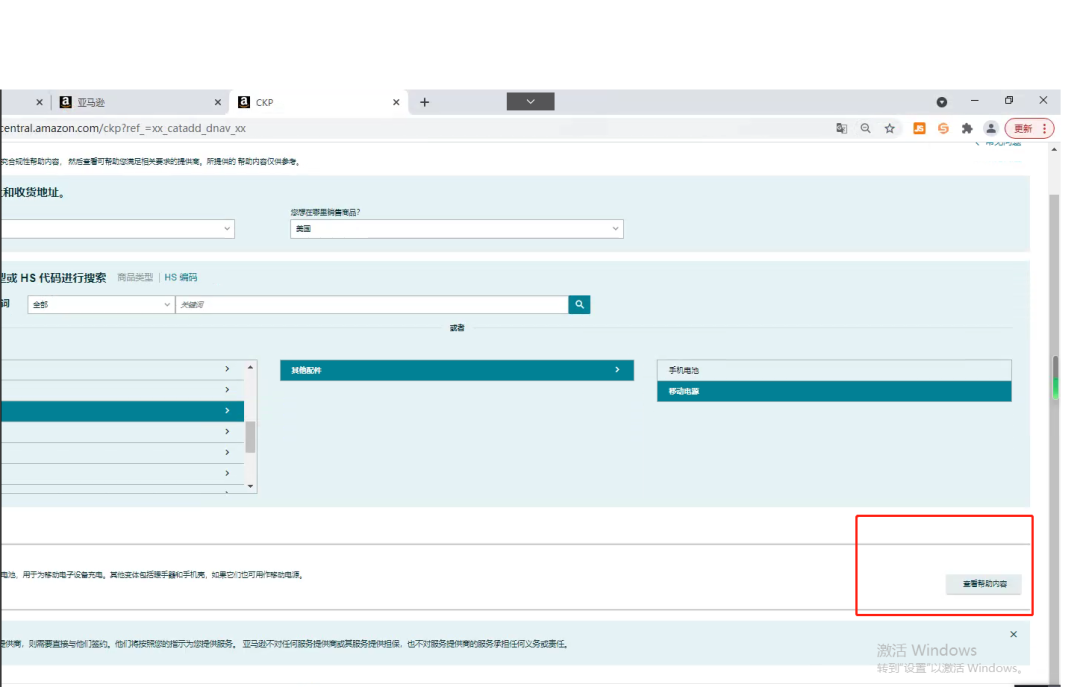Open a new tab with the plus icon
1080x687 pixels.
[x=424, y=102]
